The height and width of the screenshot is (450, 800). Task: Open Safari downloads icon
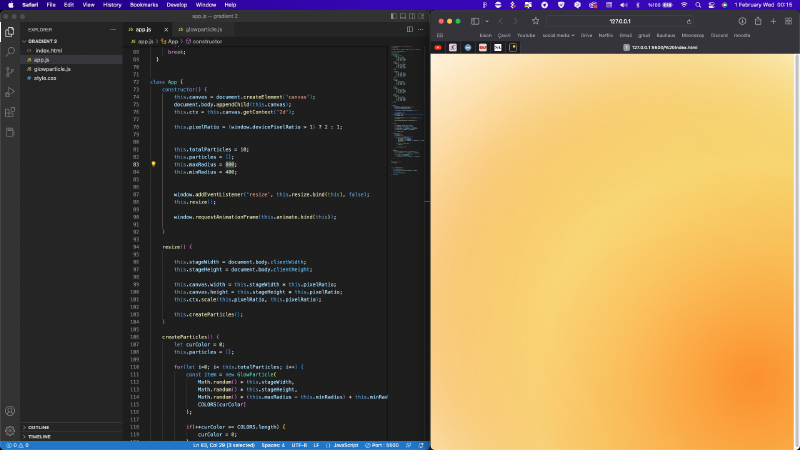coord(742,21)
